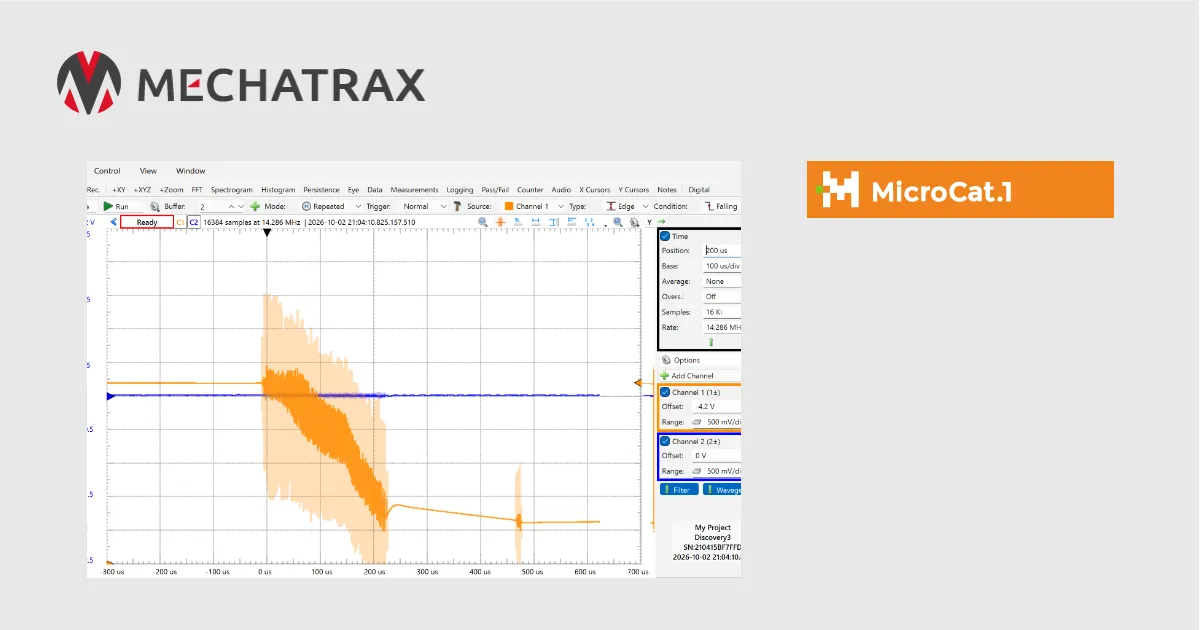Click the Filter button under Channel 2
This screenshot has width=1200, height=630.
click(679, 490)
